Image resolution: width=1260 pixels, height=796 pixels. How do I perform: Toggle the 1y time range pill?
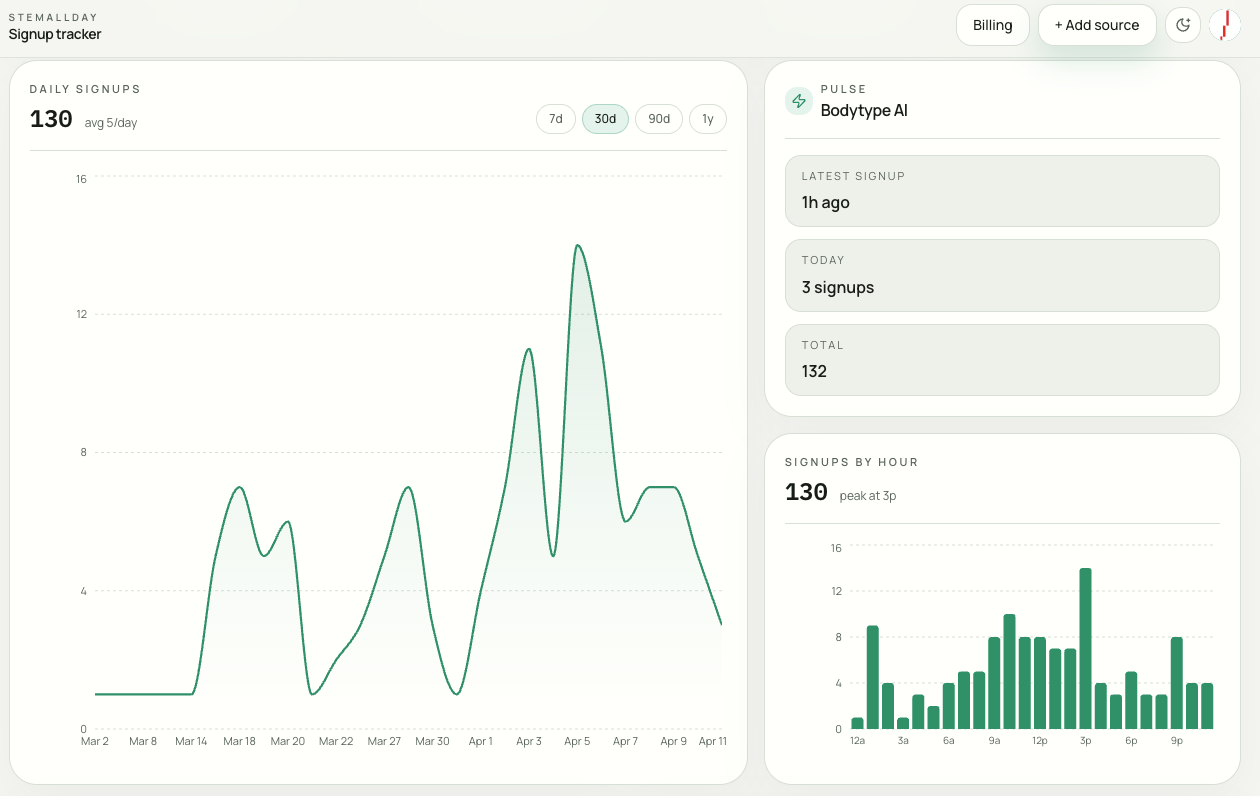click(x=708, y=118)
